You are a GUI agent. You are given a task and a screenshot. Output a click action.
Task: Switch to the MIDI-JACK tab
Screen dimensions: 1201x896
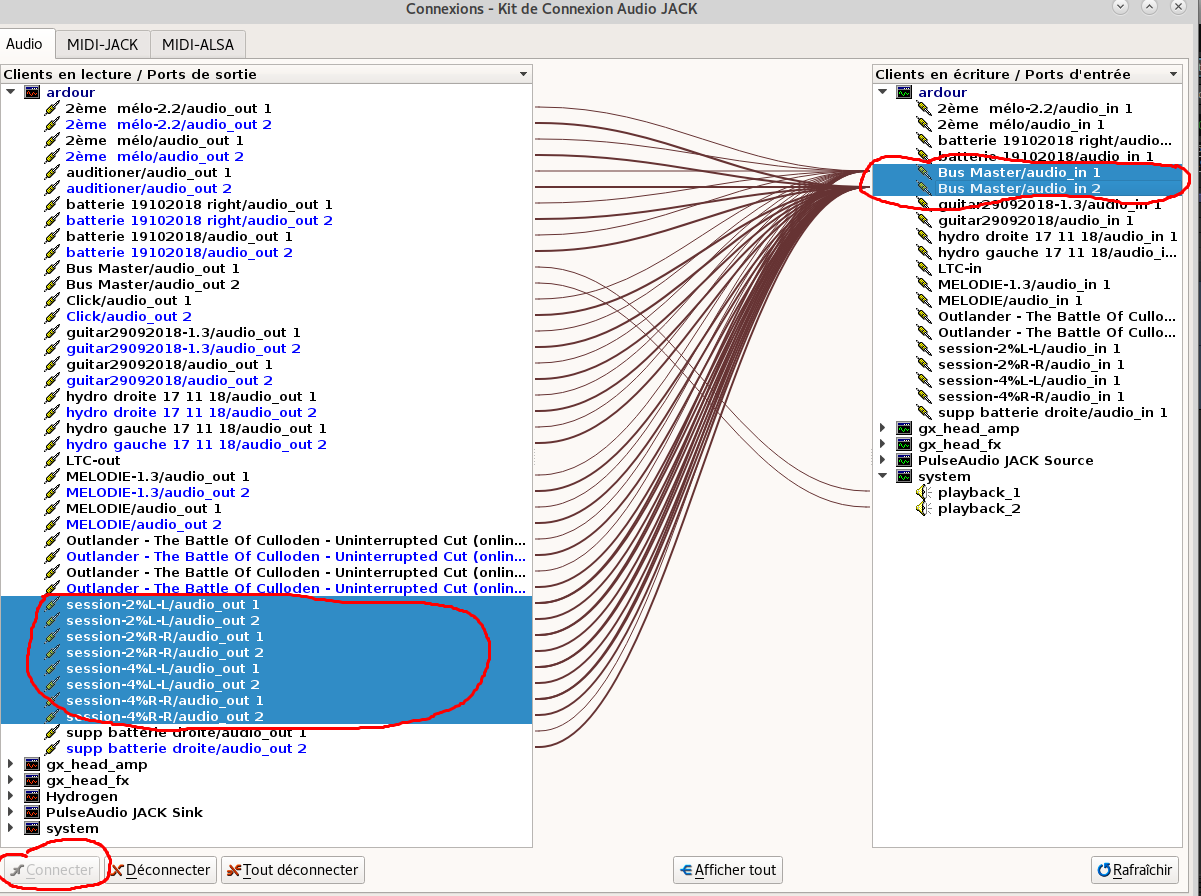click(102, 44)
